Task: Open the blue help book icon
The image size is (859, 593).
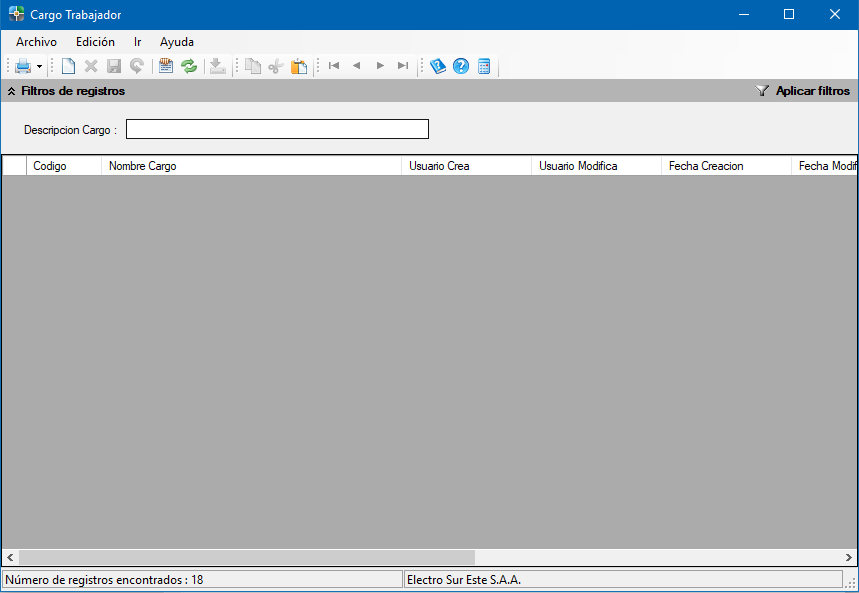Action: tap(438, 66)
